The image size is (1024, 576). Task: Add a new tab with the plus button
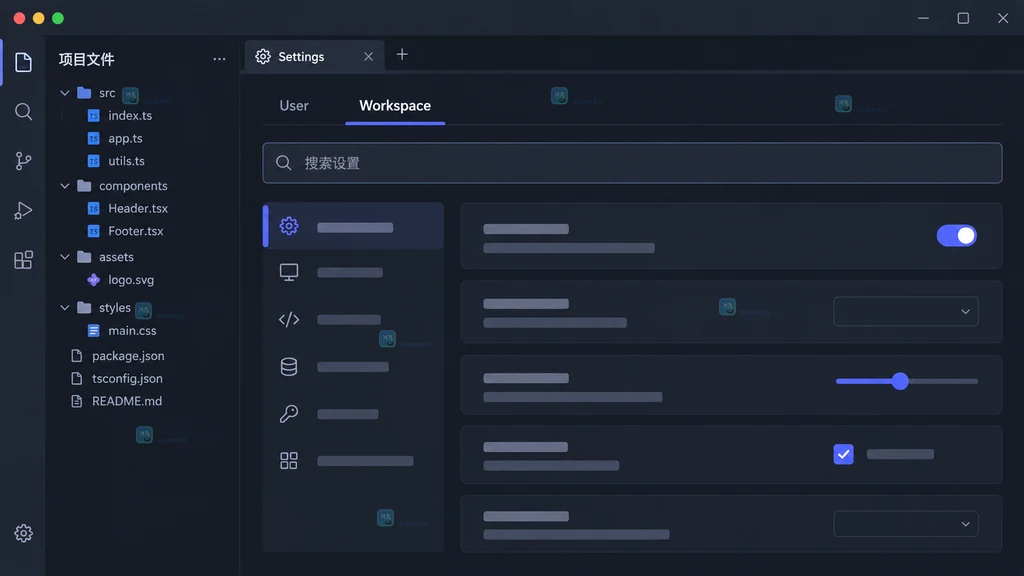(x=402, y=55)
